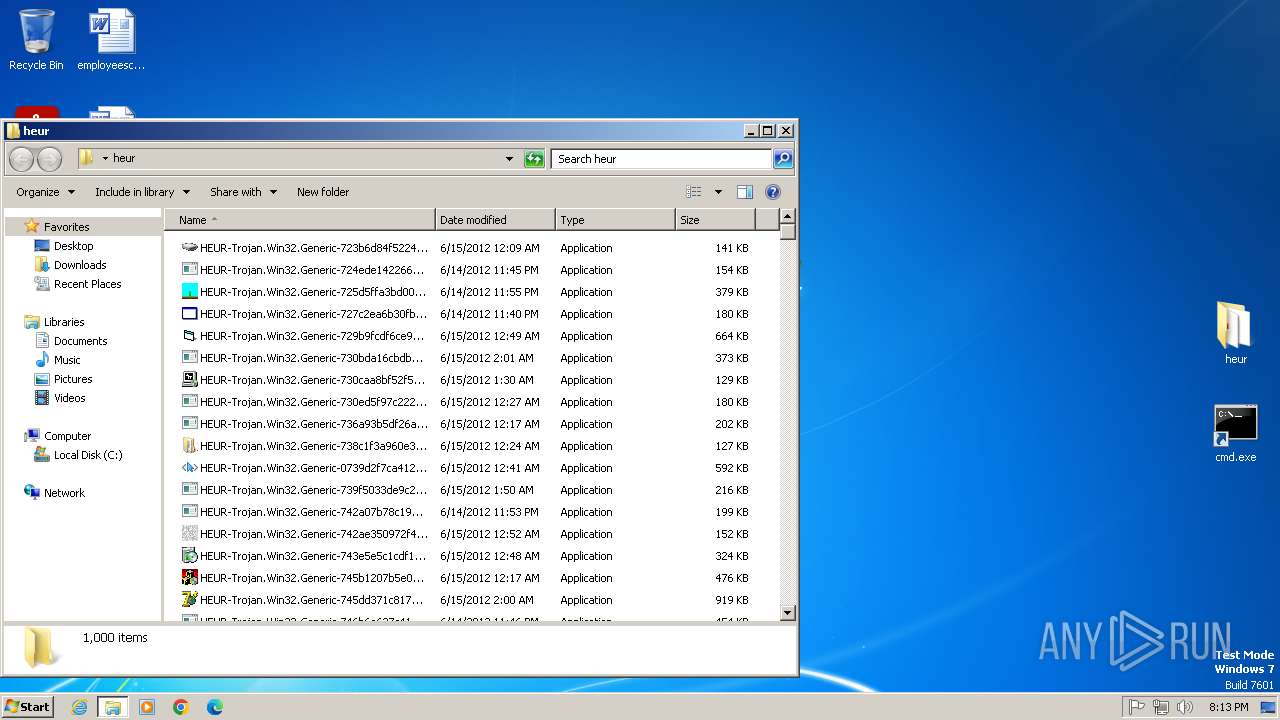Click icon of Generic-727c2ea6b30fb file
This screenshot has width=1280, height=720.
point(190,314)
